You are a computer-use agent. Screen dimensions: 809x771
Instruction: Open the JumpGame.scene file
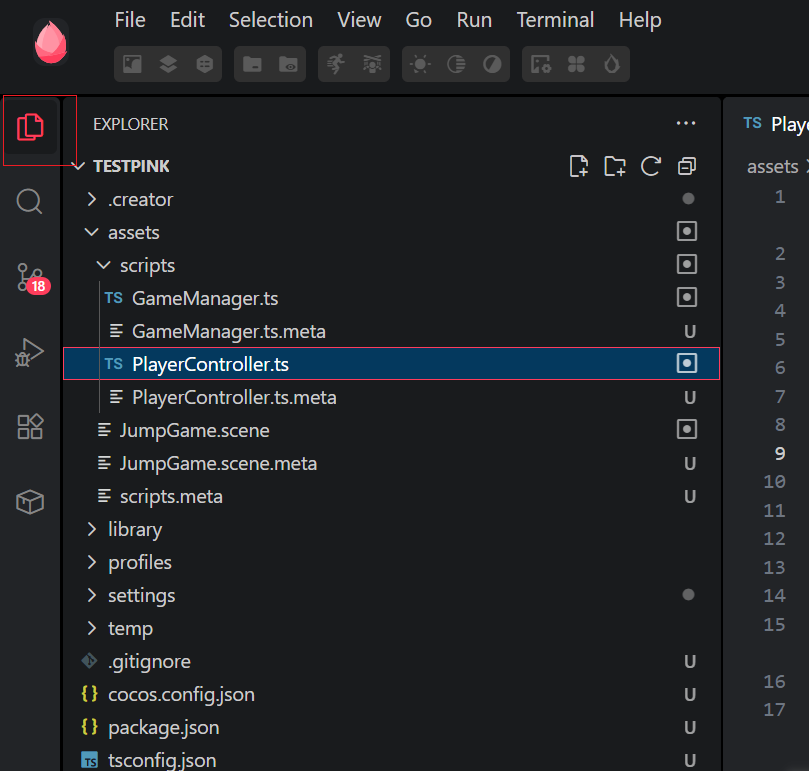(x=194, y=430)
